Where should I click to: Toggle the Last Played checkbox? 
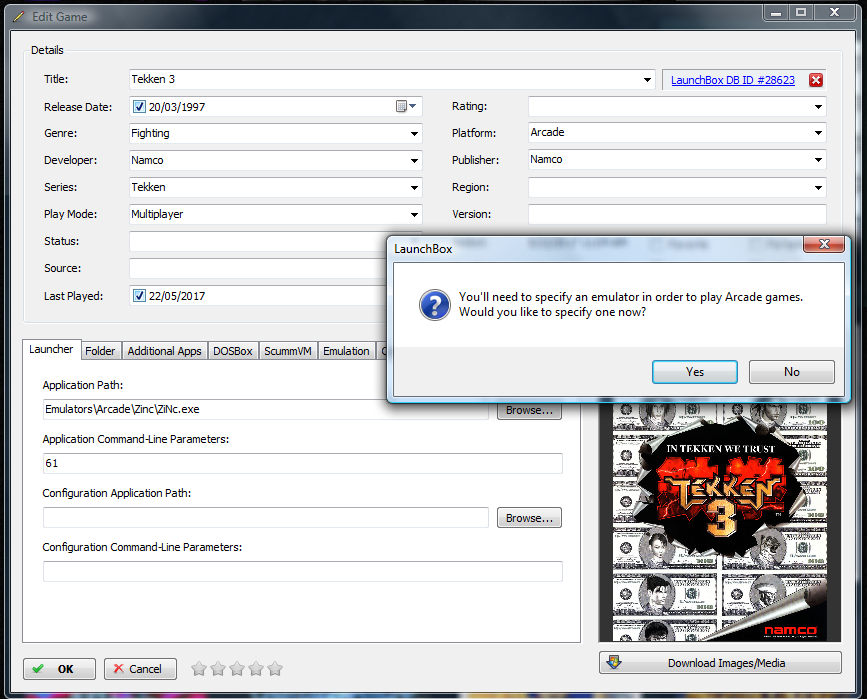139,295
